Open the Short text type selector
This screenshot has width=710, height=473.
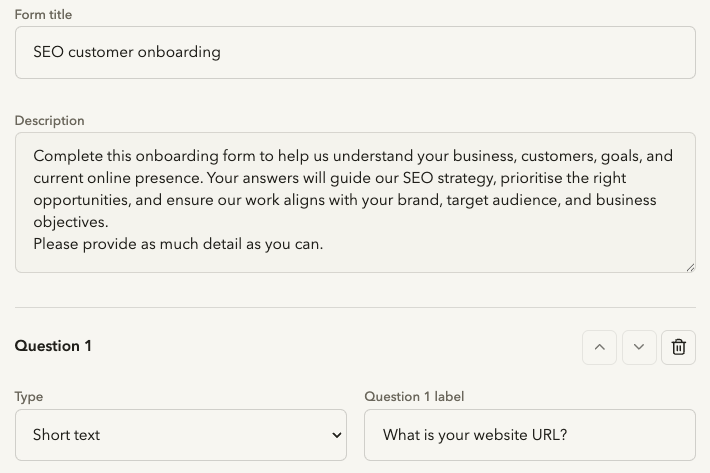coord(181,435)
